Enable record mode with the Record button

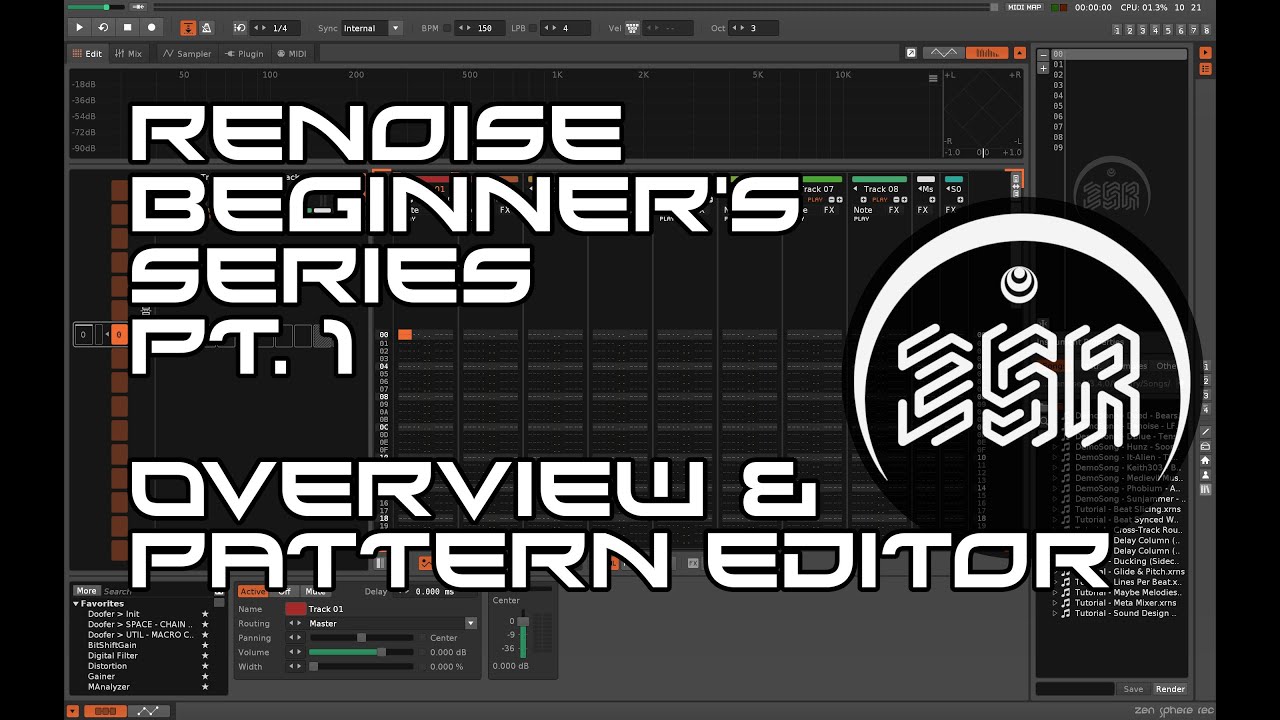[x=152, y=28]
